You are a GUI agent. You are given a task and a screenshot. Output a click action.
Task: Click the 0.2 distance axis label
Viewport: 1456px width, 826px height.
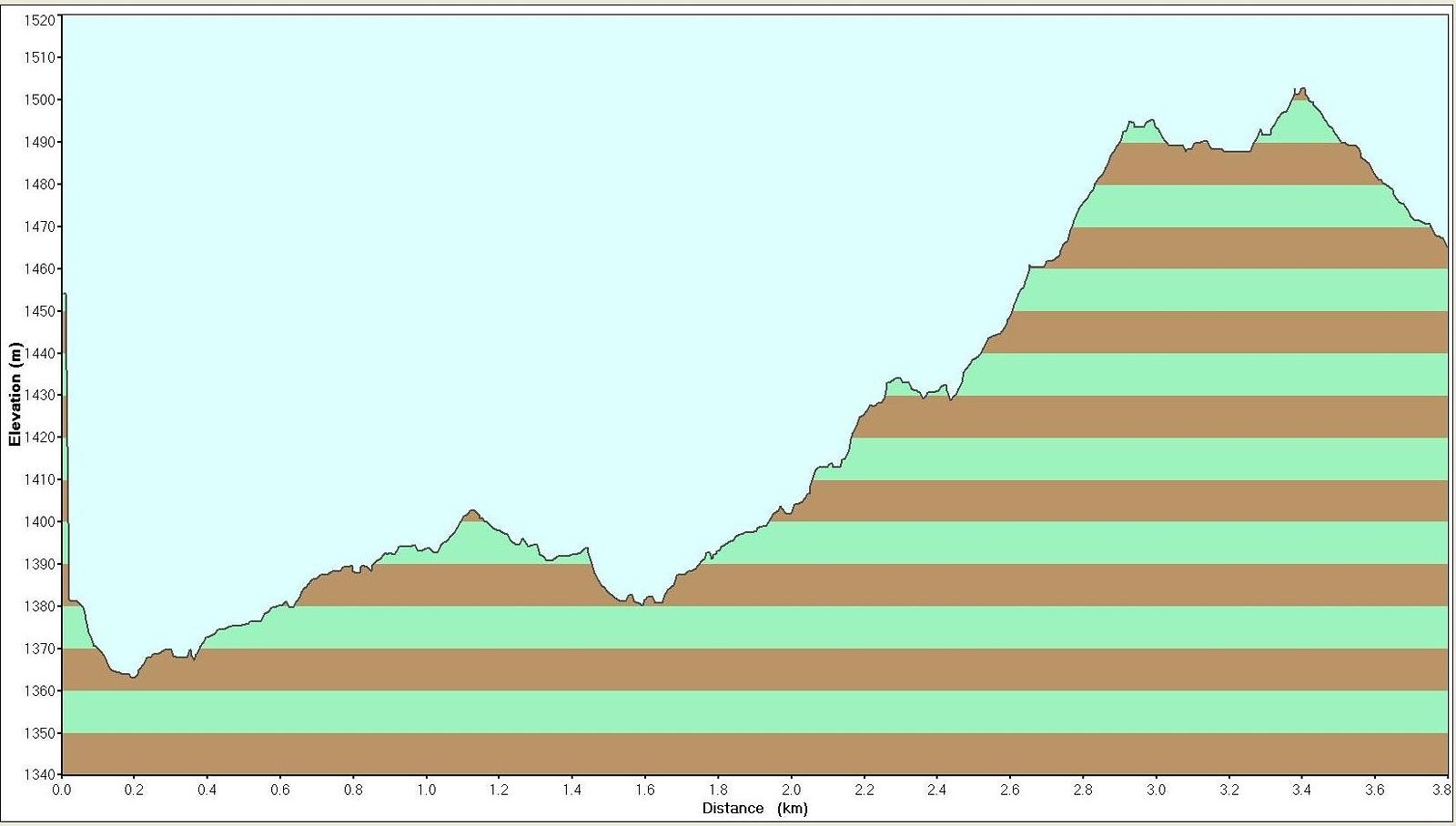click(x=134, y=790)
